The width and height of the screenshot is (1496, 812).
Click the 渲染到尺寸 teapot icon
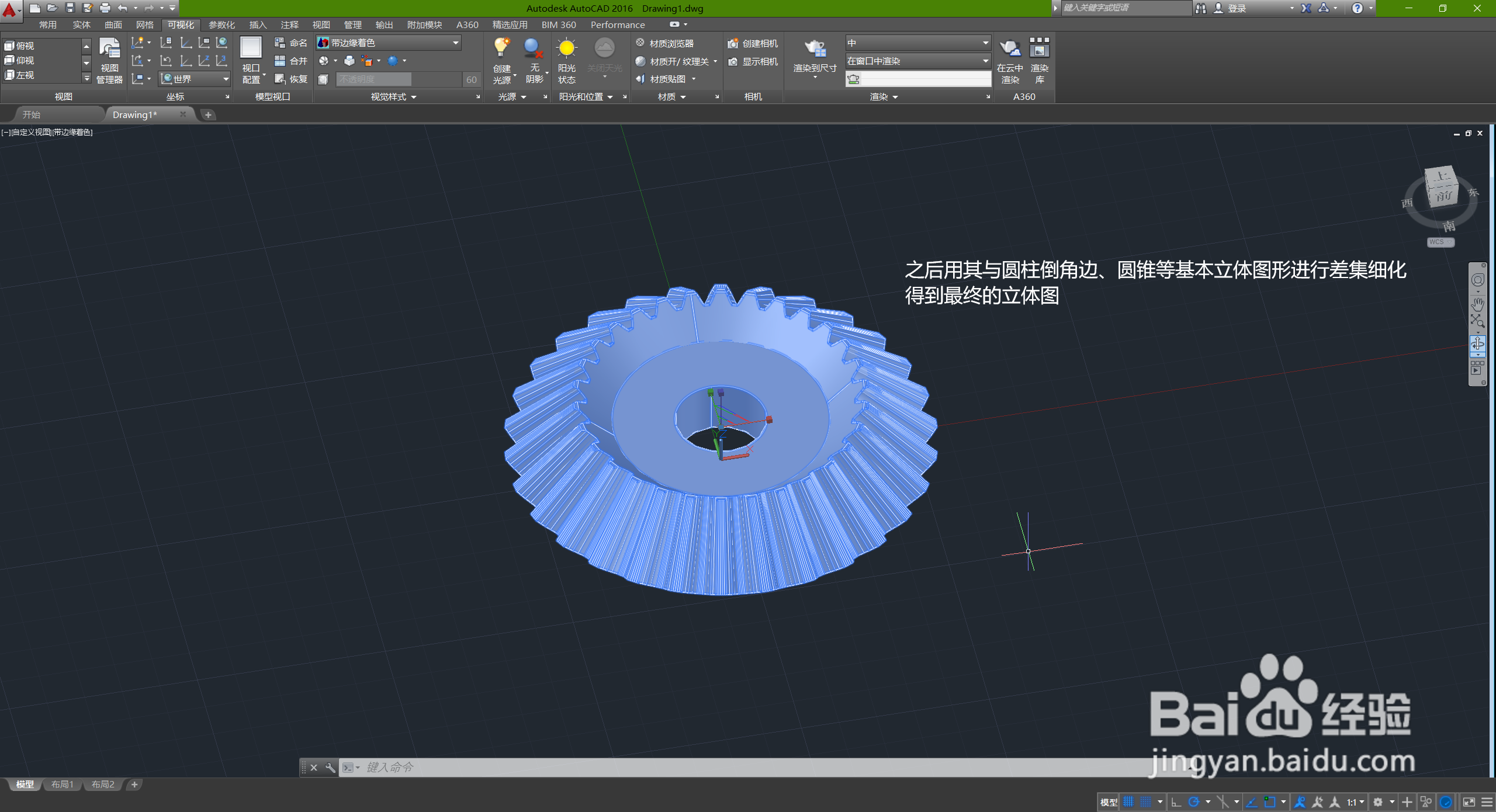(x=815, y=49)
